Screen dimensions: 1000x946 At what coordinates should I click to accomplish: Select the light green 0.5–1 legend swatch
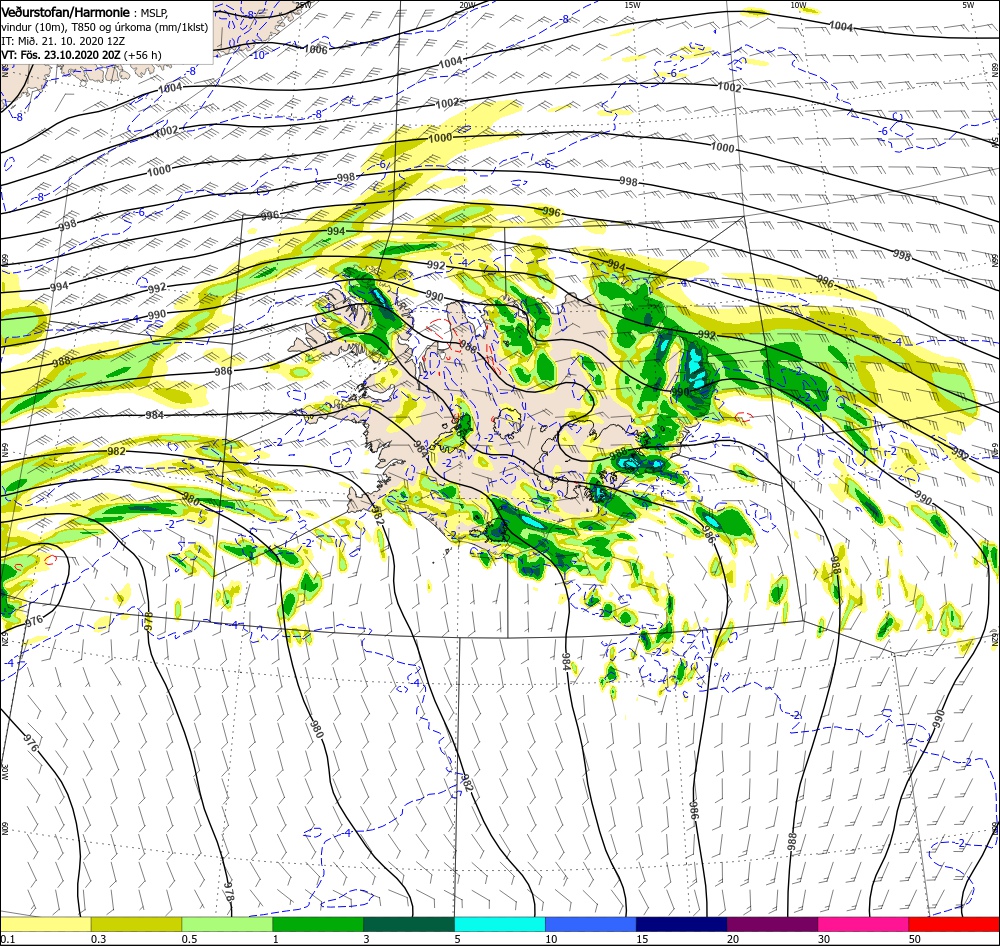click(227, 924)
